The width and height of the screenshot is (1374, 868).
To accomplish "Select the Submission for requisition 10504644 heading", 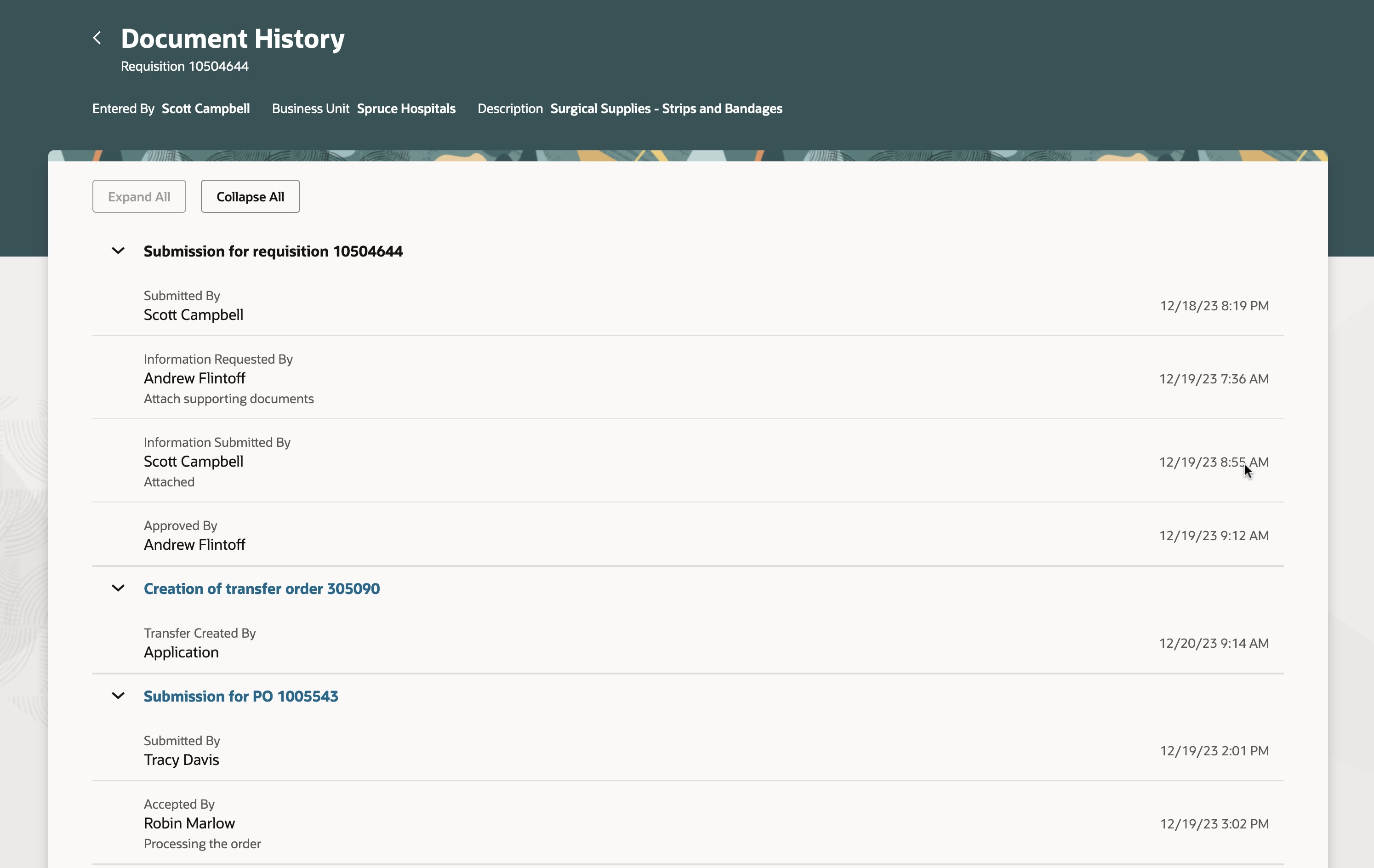I will click(273, 251).
